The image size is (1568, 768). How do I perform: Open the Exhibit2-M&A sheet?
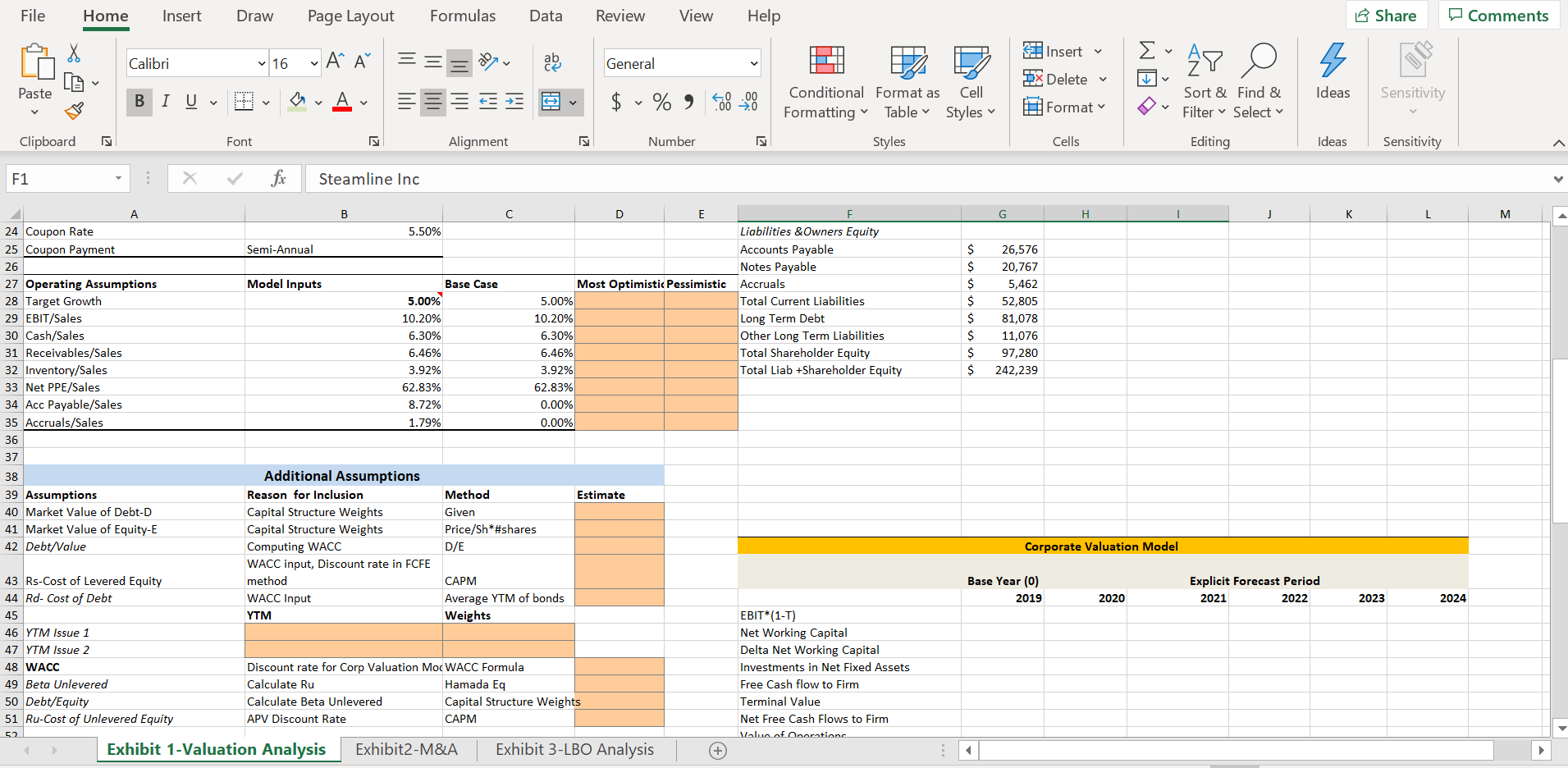coord(406,748)
